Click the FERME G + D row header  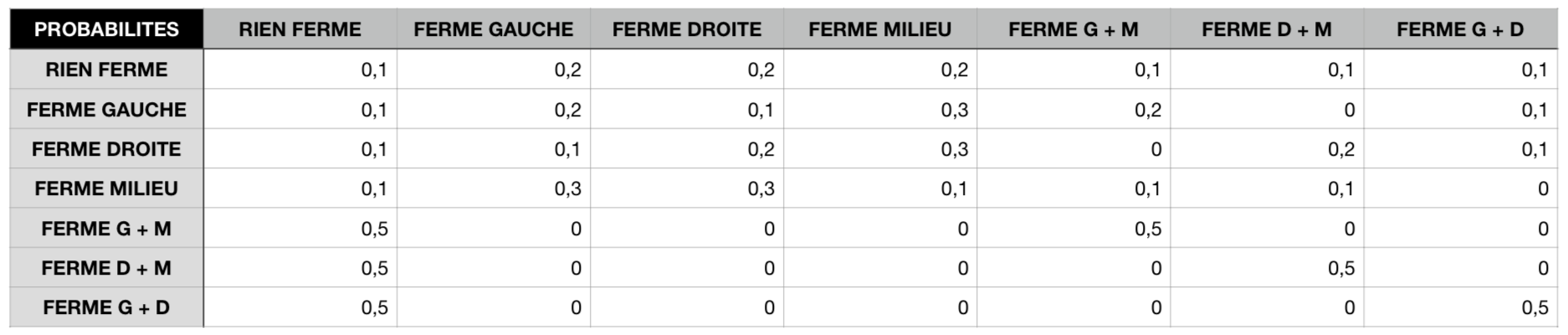(106, 307)
